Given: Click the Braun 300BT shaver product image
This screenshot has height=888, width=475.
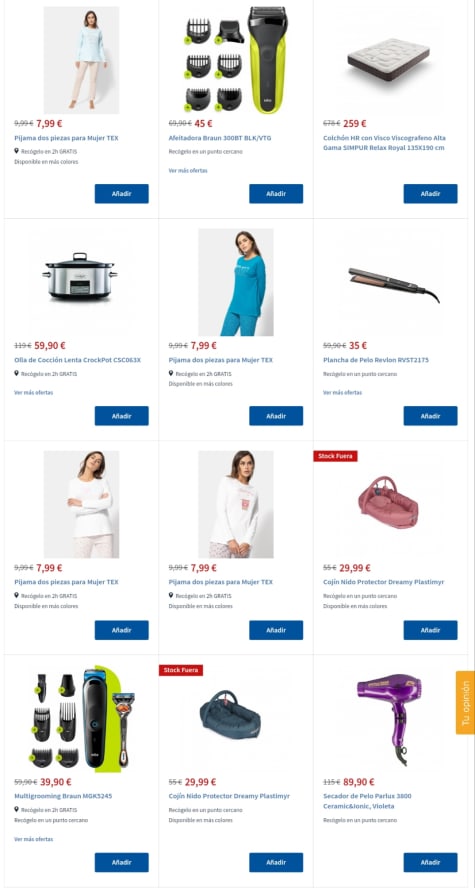Looking at the screenshot, I should pyautogui.click(x=236, y=60).
